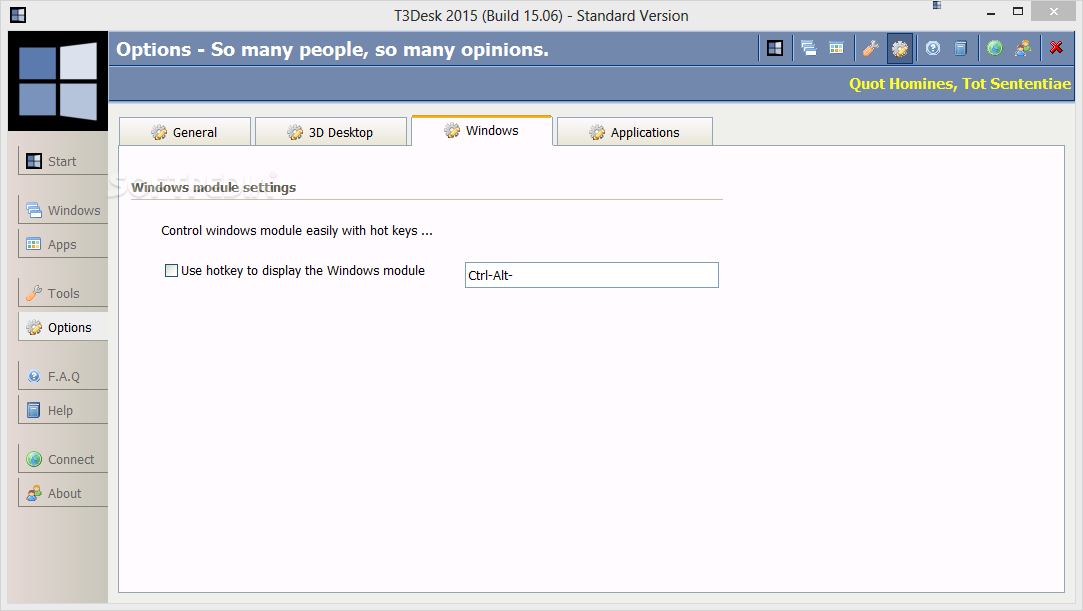This screenshot has width=1083, height=611.
Task: Click the T3Desk title bar app icon
Action: [x=18, y=15]
